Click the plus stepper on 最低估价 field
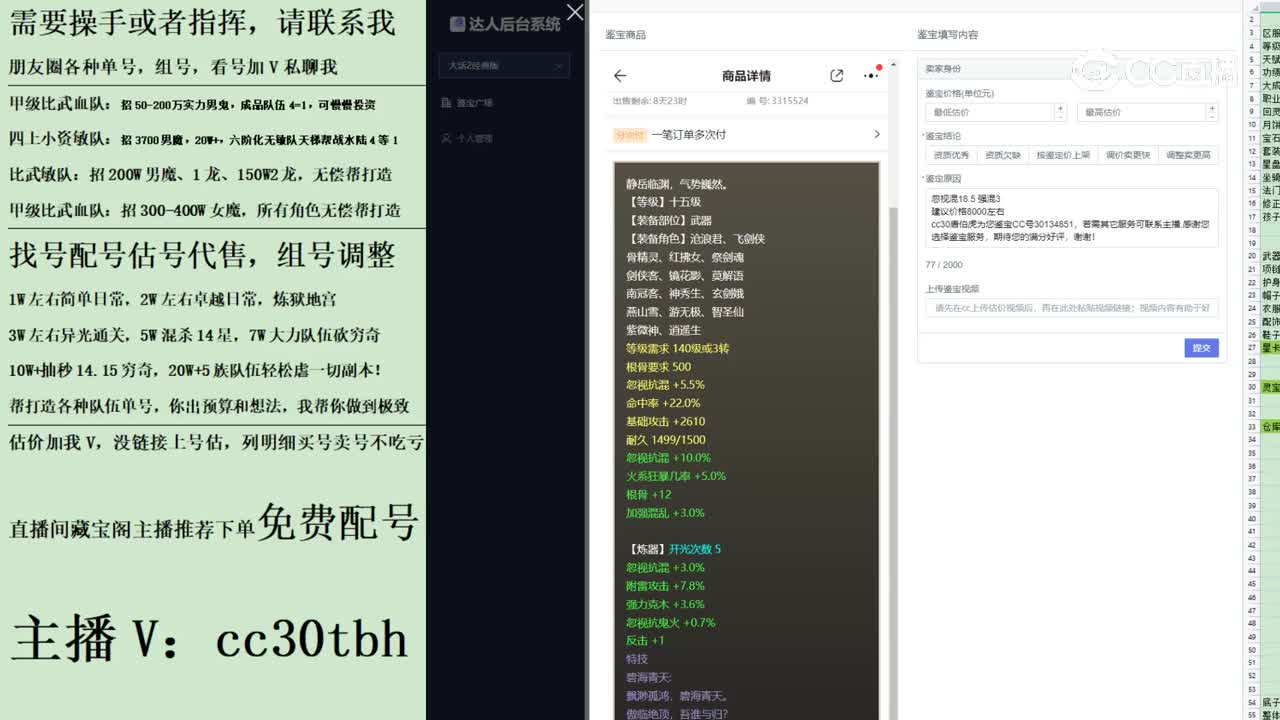 point(1060,107)
